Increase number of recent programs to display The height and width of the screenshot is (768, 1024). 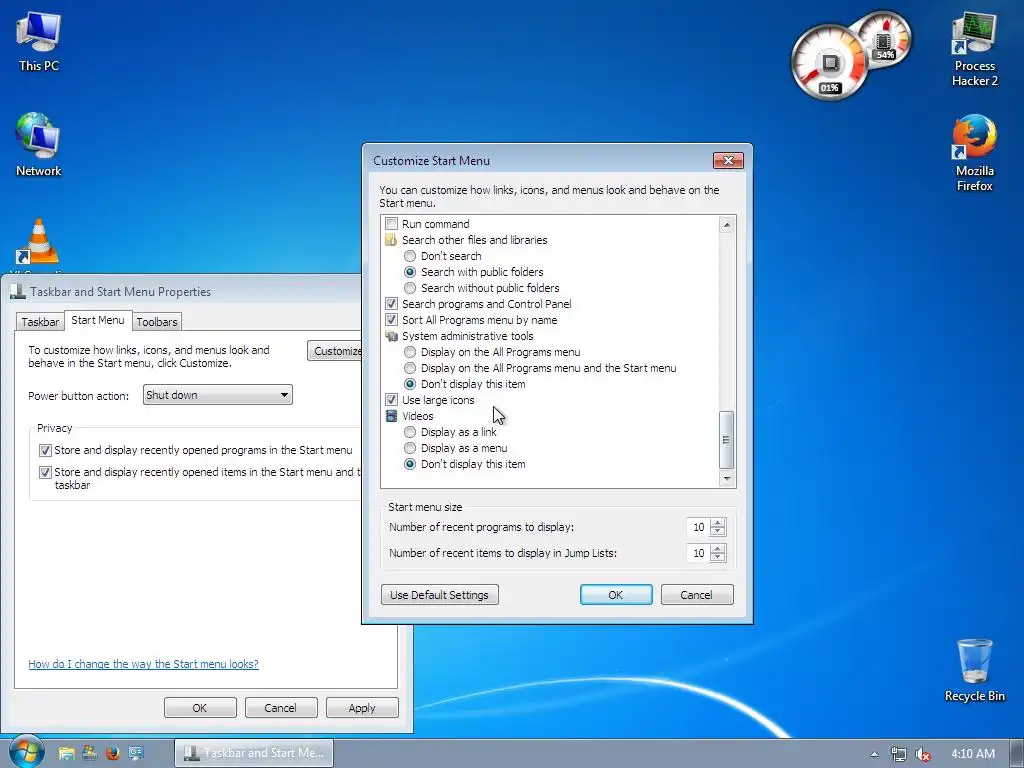[718, 522]
